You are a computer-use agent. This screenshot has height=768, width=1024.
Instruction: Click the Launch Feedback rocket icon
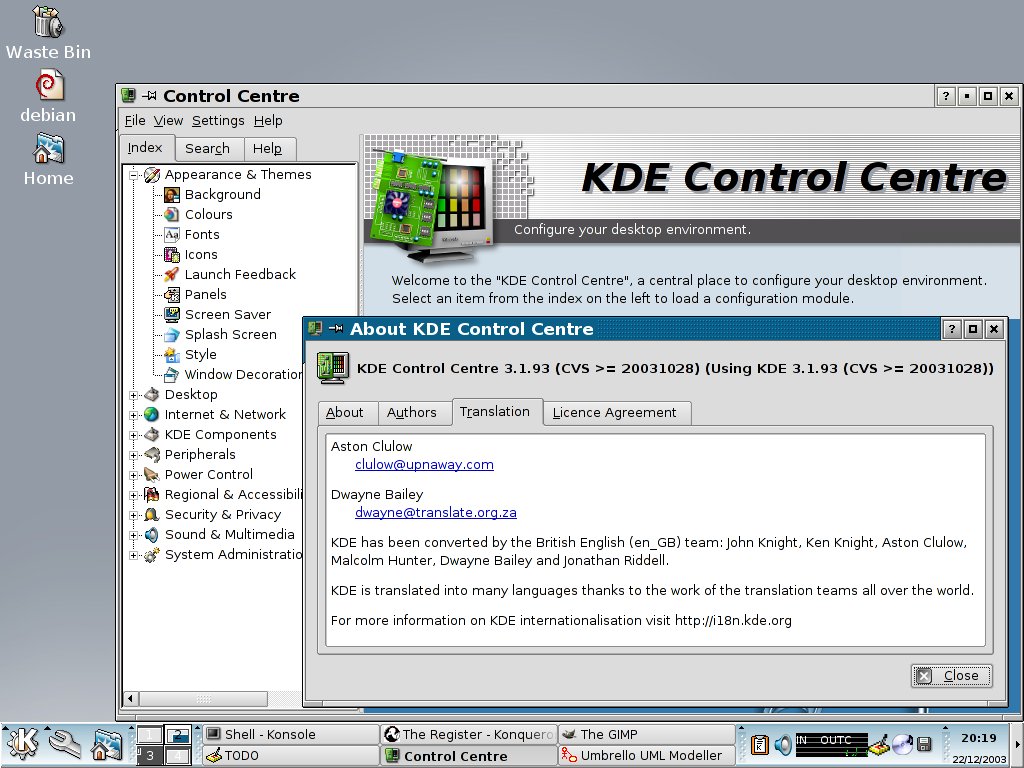pyautogui.click(x=172, y=274)
